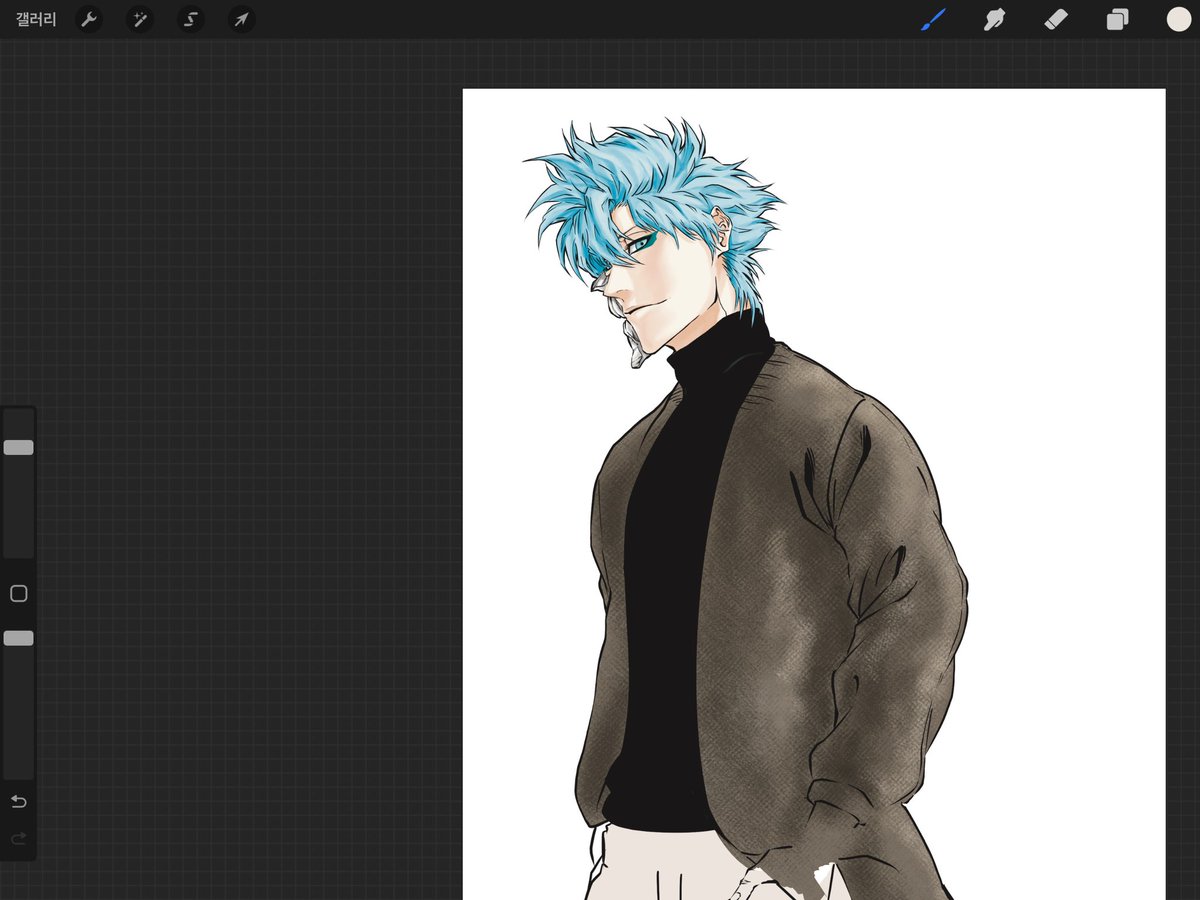Screen dimensions: 1200x900
Task: Click the brush opacity slider handle
Action: click(x=18, y=638)
